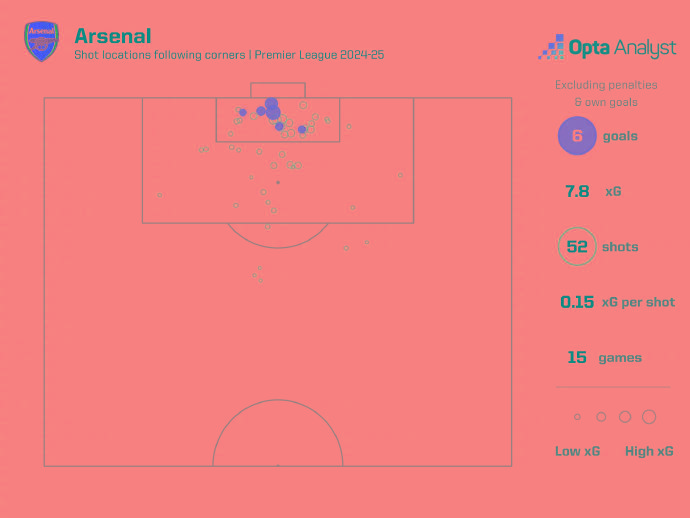Select the purple shots circle showing 52
This screenshot has height=518, width=690.
[577, 247]
